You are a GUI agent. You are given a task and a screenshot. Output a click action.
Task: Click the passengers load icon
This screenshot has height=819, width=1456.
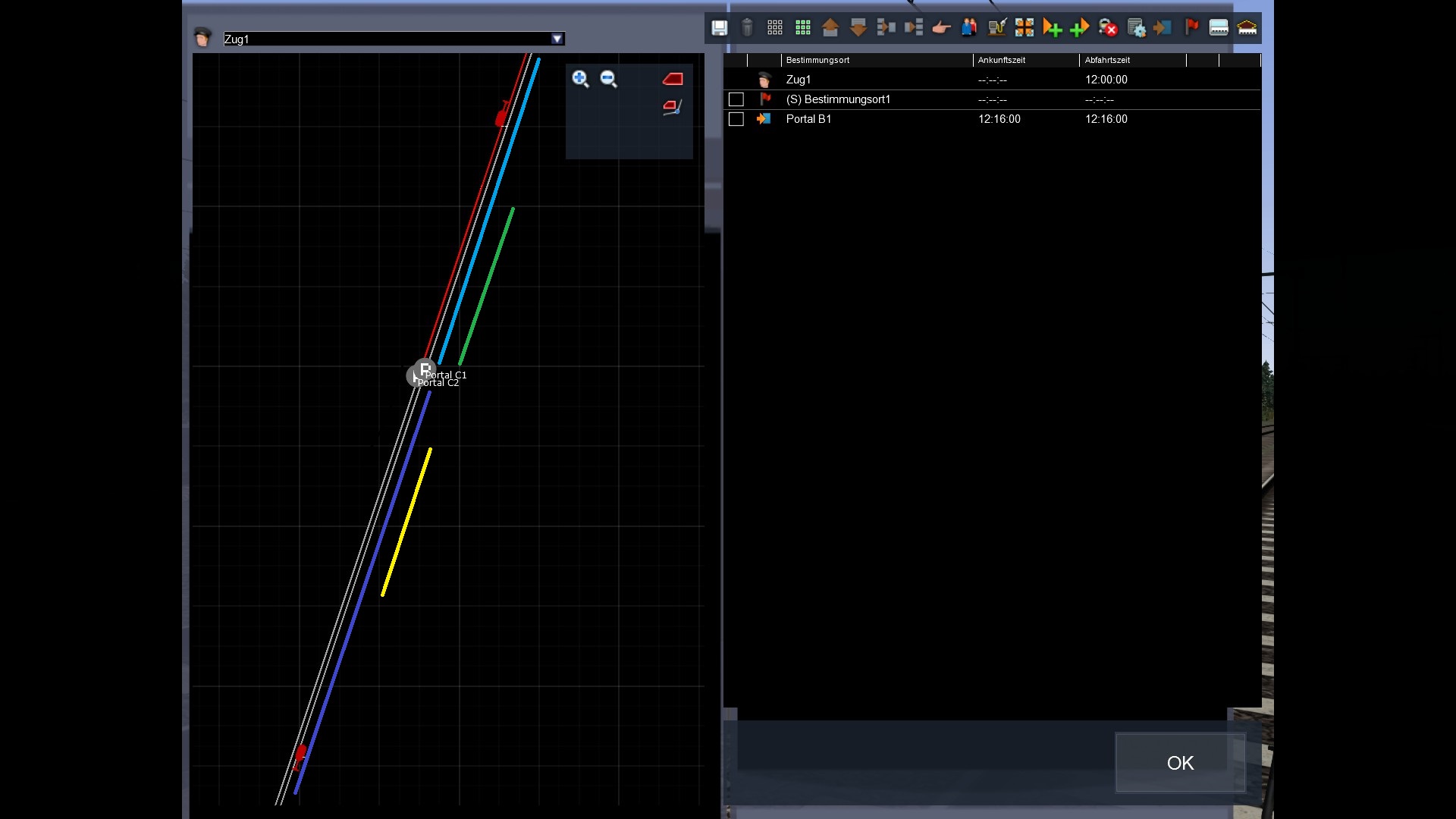click(969, 28)
